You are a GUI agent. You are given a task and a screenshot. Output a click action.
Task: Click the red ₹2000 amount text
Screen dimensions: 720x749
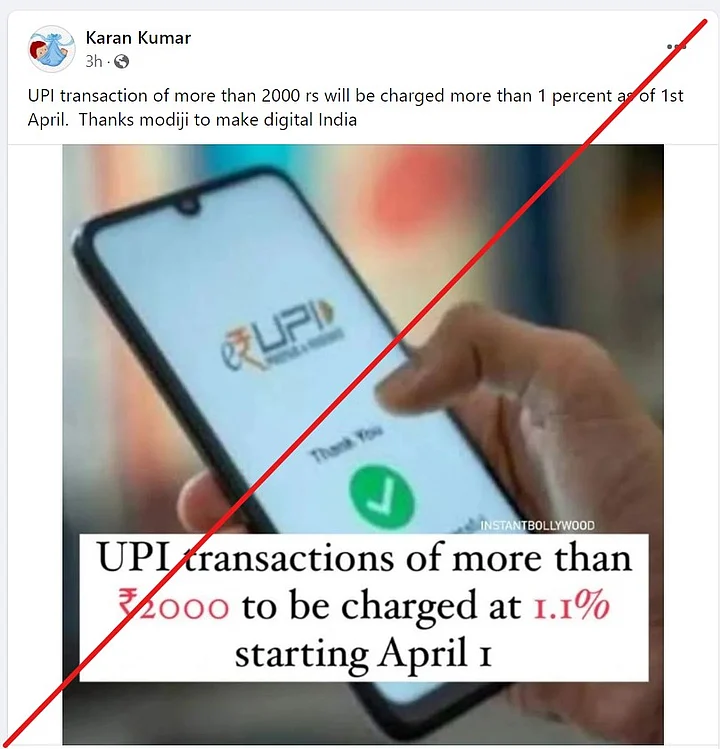(x=173, y=606)
